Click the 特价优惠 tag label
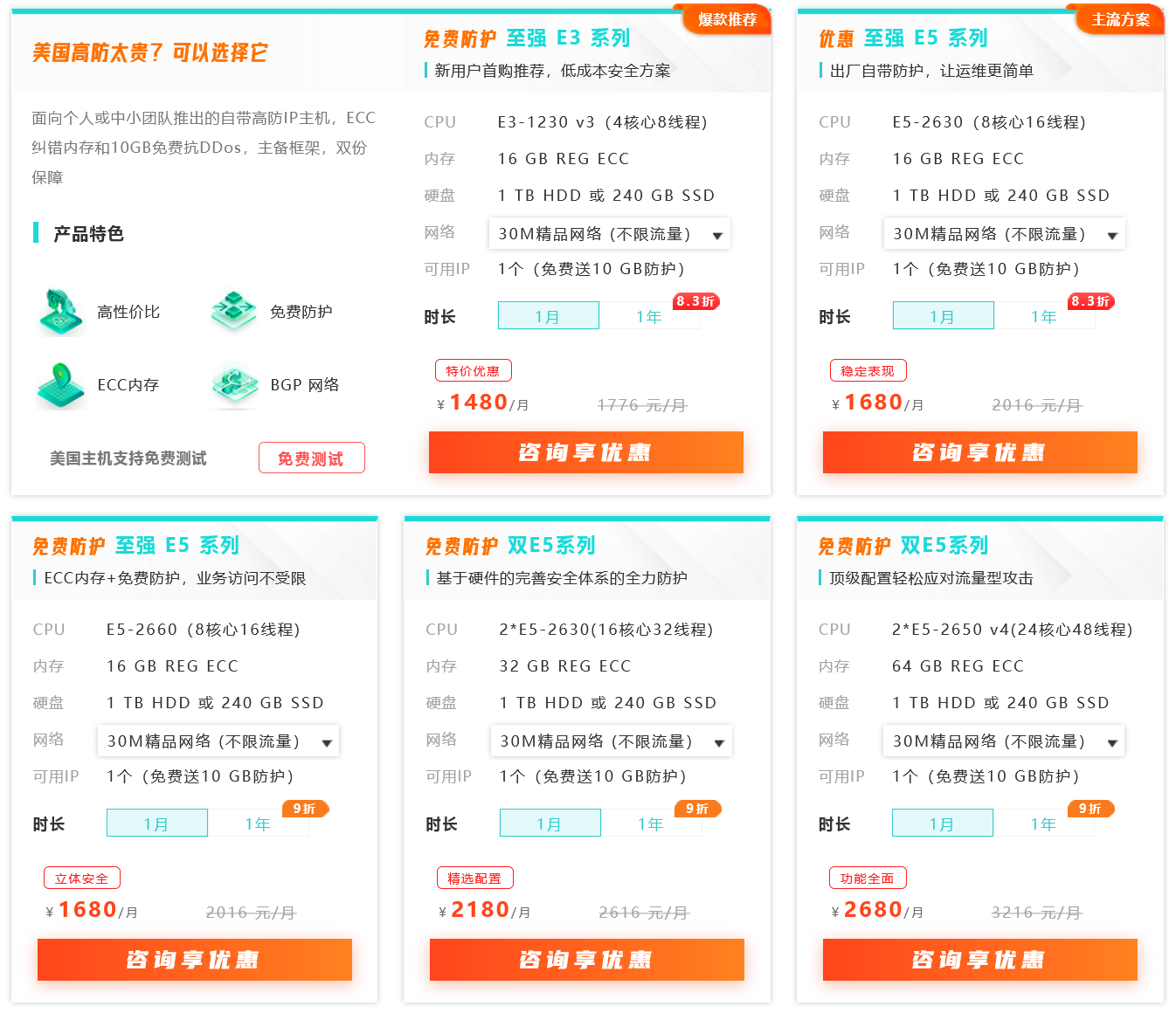This screenshot has width=1176, height=1013. click(473, 371)
